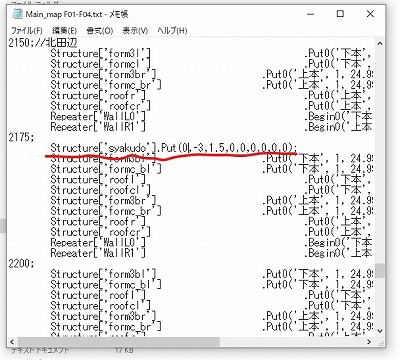Click the Notepad icon in title bar
This screenshot has height=360, width=400.
click(17, 14)
